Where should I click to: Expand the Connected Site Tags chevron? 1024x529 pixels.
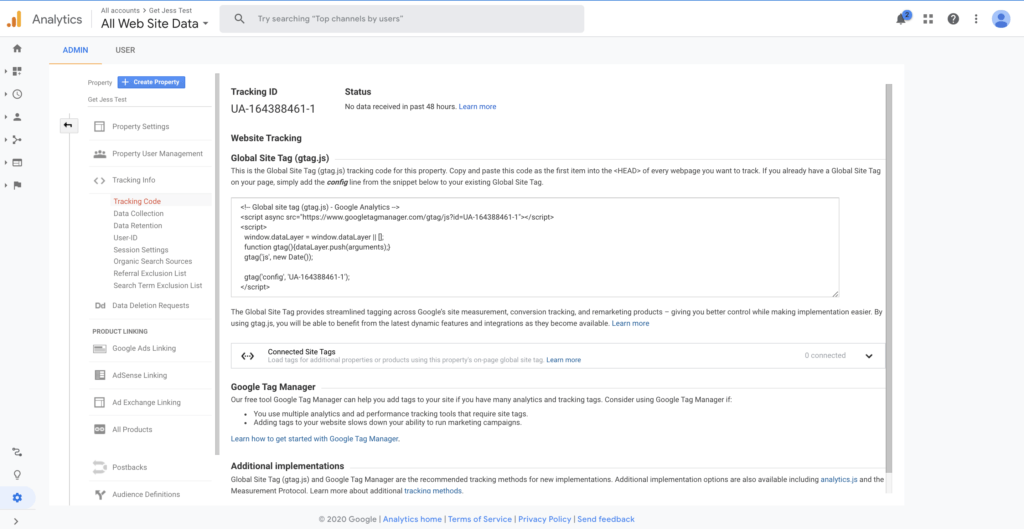tap(869, 356)
